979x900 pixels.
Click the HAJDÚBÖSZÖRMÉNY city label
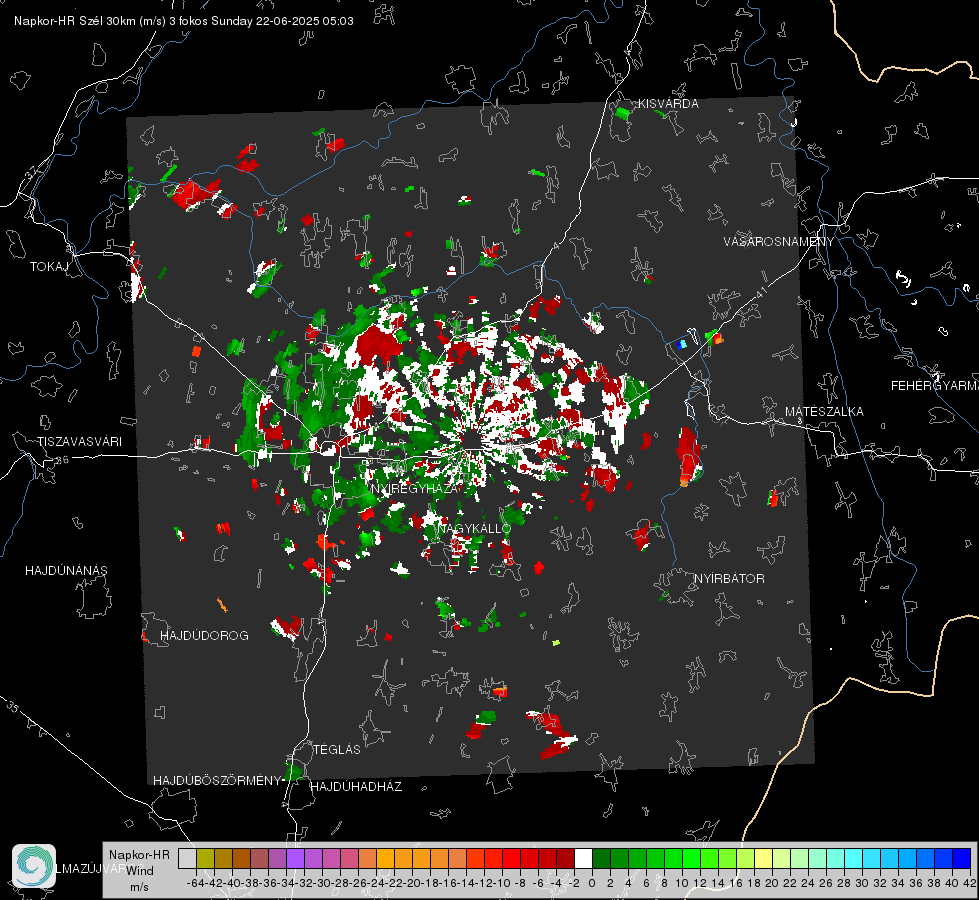(x=217, y=781)
